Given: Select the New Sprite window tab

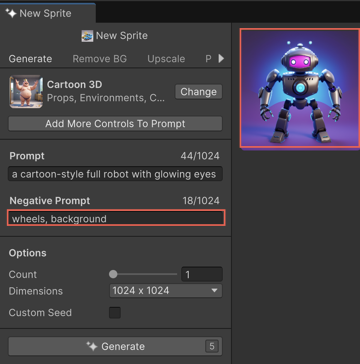Looking at the screenshot, I should (48, 13).
